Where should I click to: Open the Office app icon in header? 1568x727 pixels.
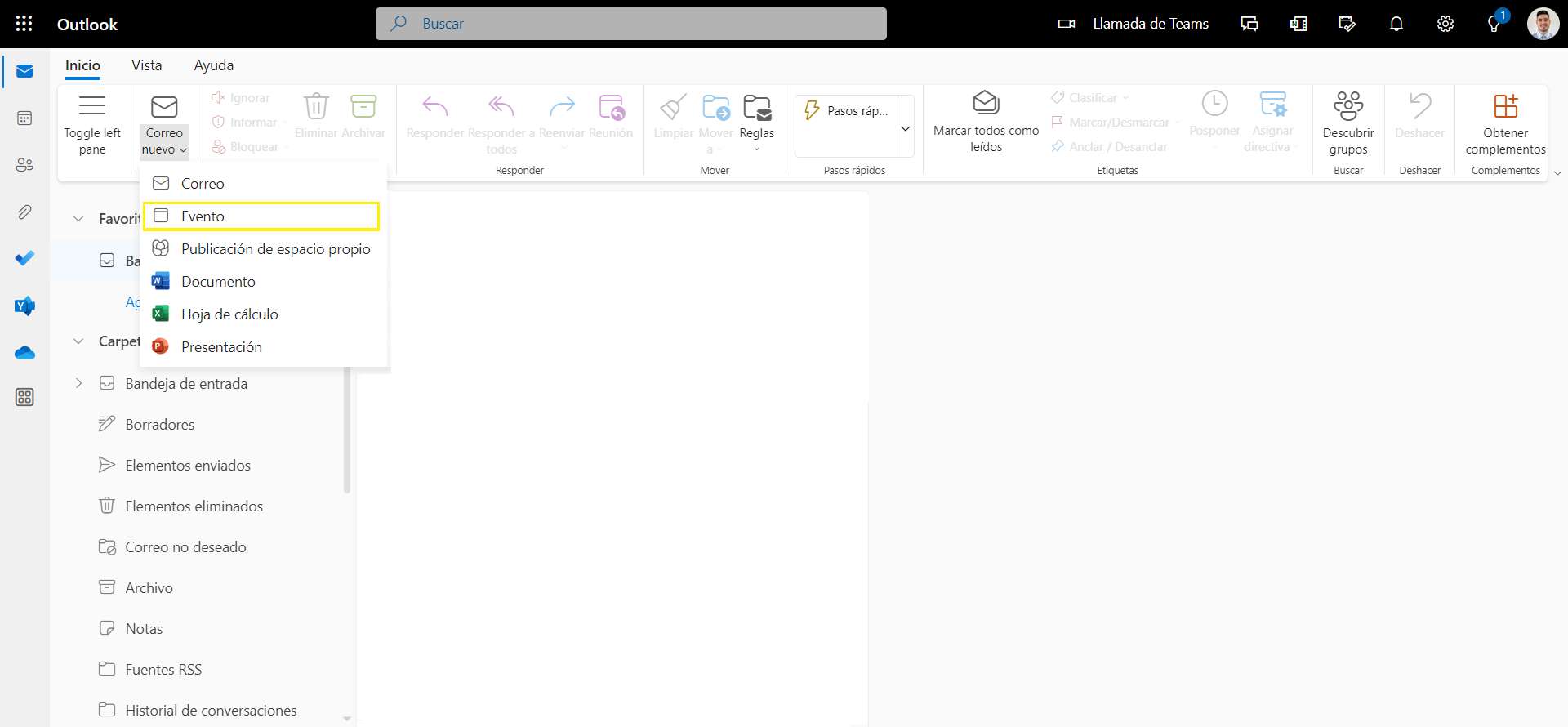pos(1298,24)
